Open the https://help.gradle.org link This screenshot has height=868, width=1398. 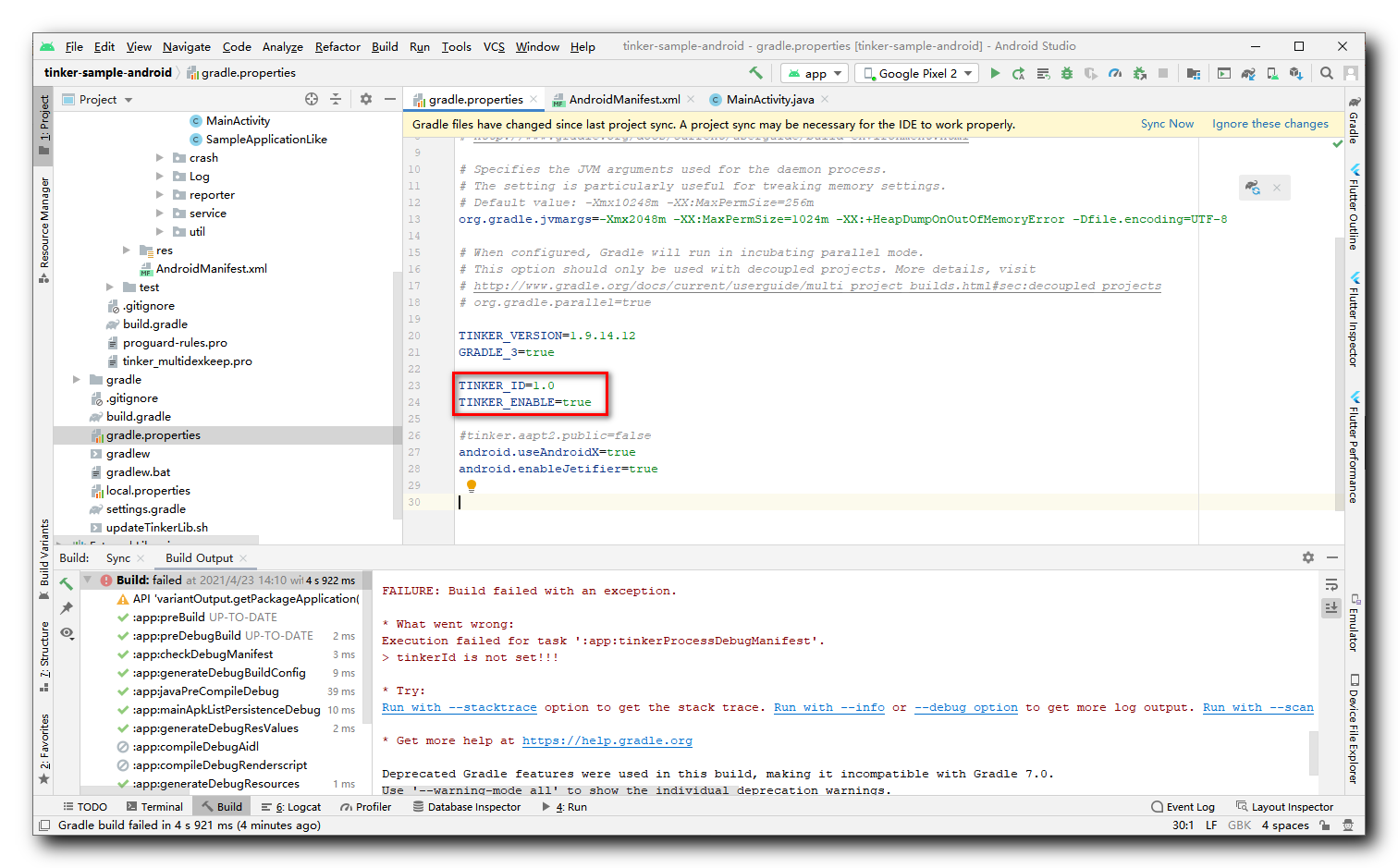tap(607, 740)
